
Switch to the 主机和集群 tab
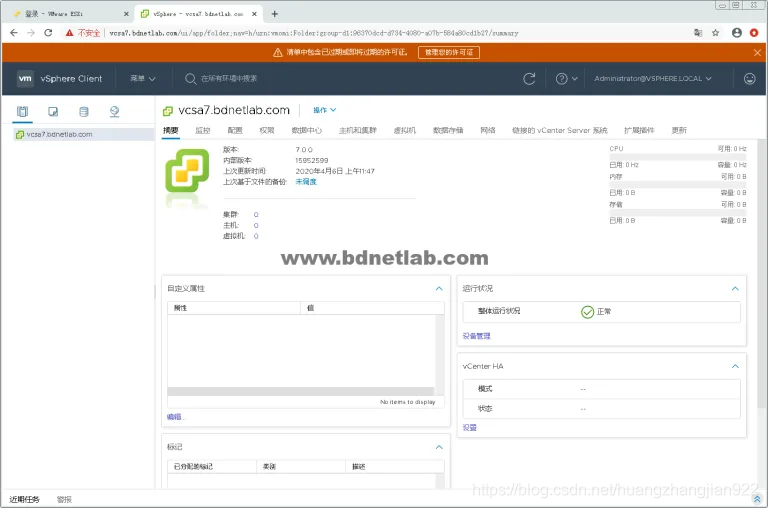coord(358,130)
